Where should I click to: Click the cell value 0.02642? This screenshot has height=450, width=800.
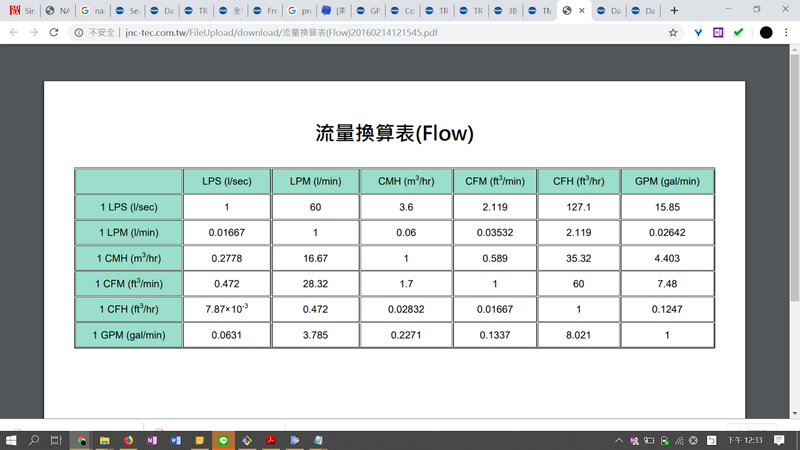667,233
